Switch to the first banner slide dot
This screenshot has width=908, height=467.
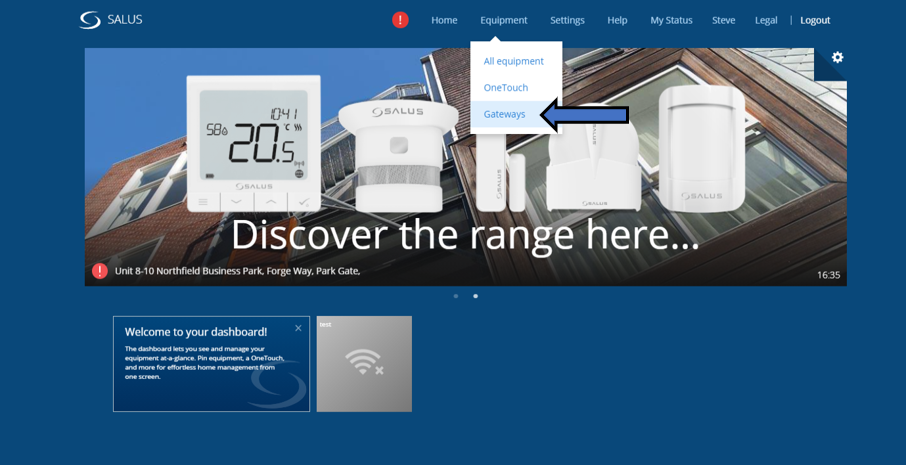[x=456, y=296]
